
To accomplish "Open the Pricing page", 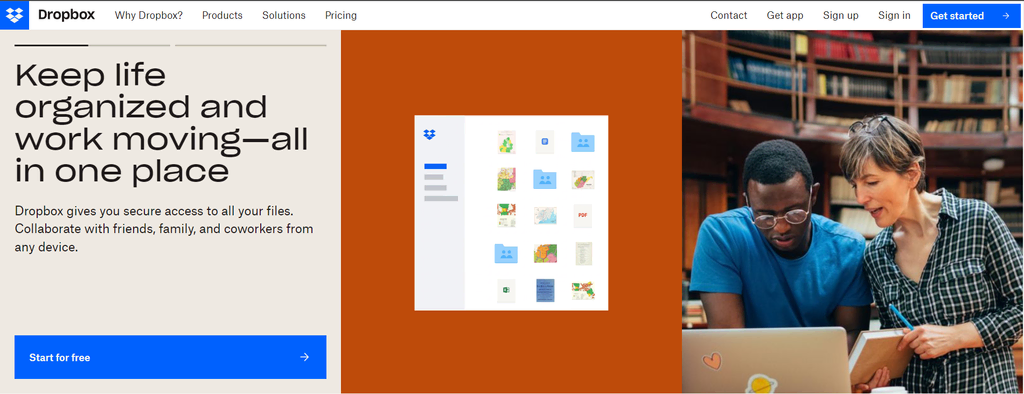I will 341,15.
